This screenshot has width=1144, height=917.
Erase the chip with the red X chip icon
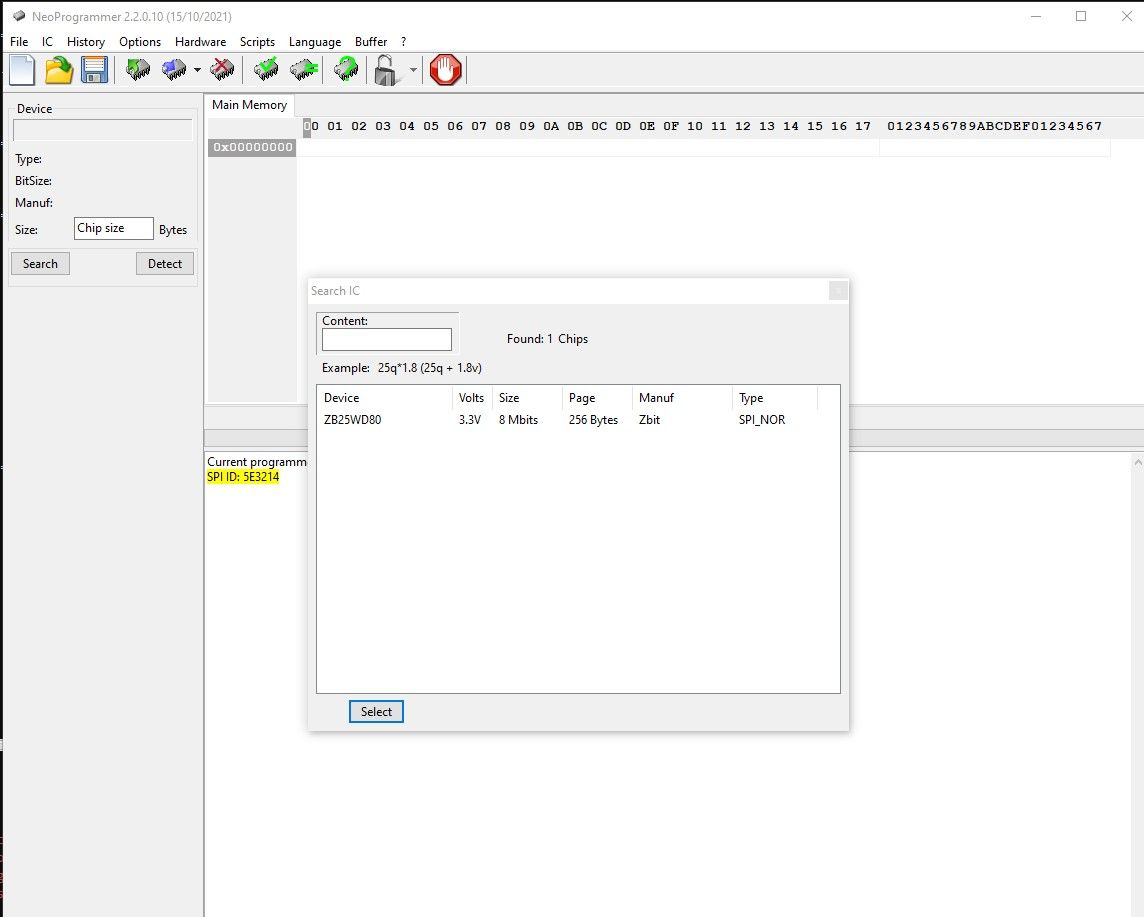tap(222, 70)
